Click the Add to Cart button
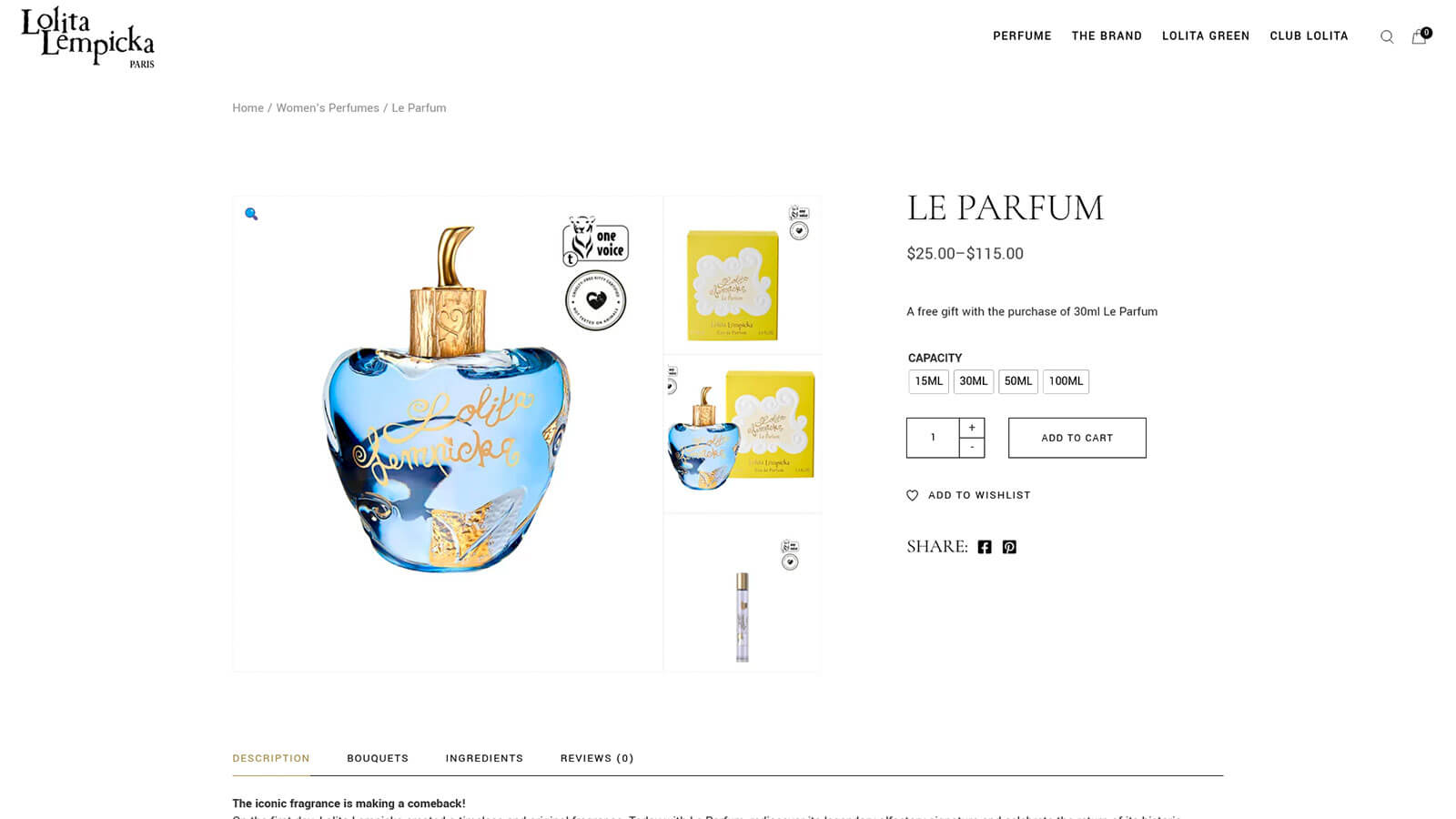The height and width of the screenshot is (819, 1456). tap(1077, 438)
